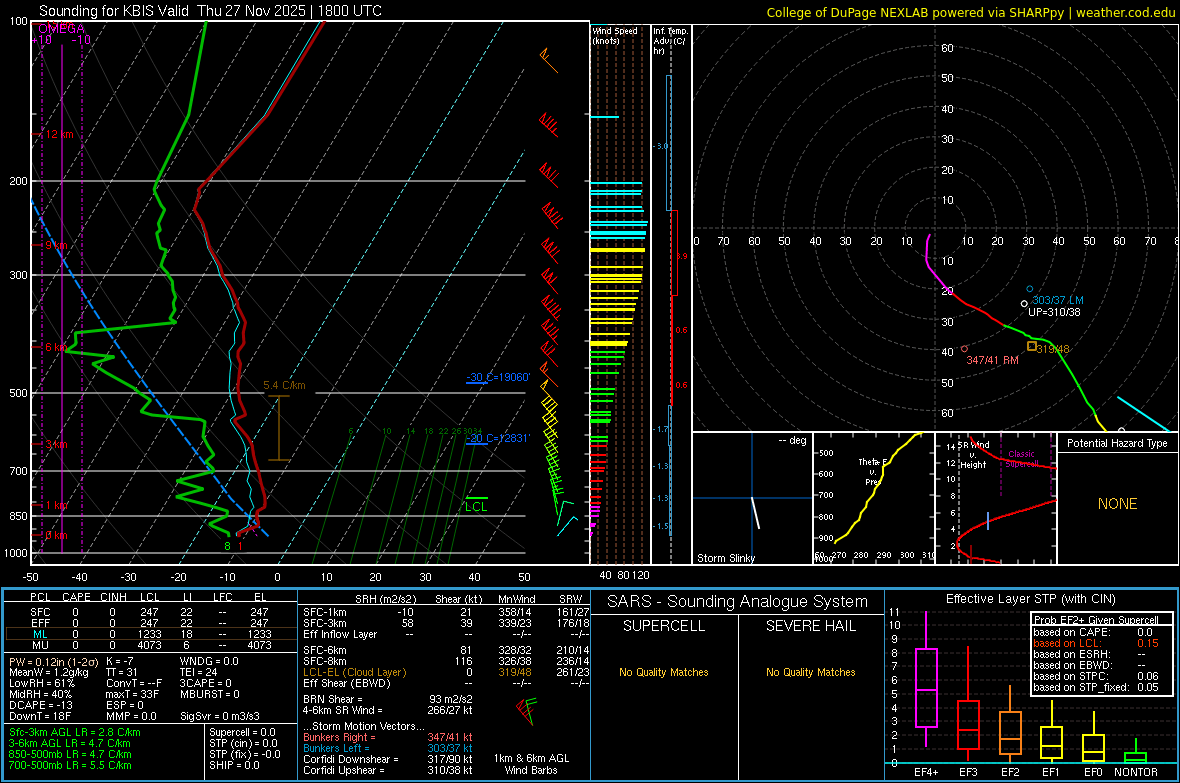The image size is (1180, 783).
Task: Click the Corfidi Downshear row
Action: [x=388, y=759]
